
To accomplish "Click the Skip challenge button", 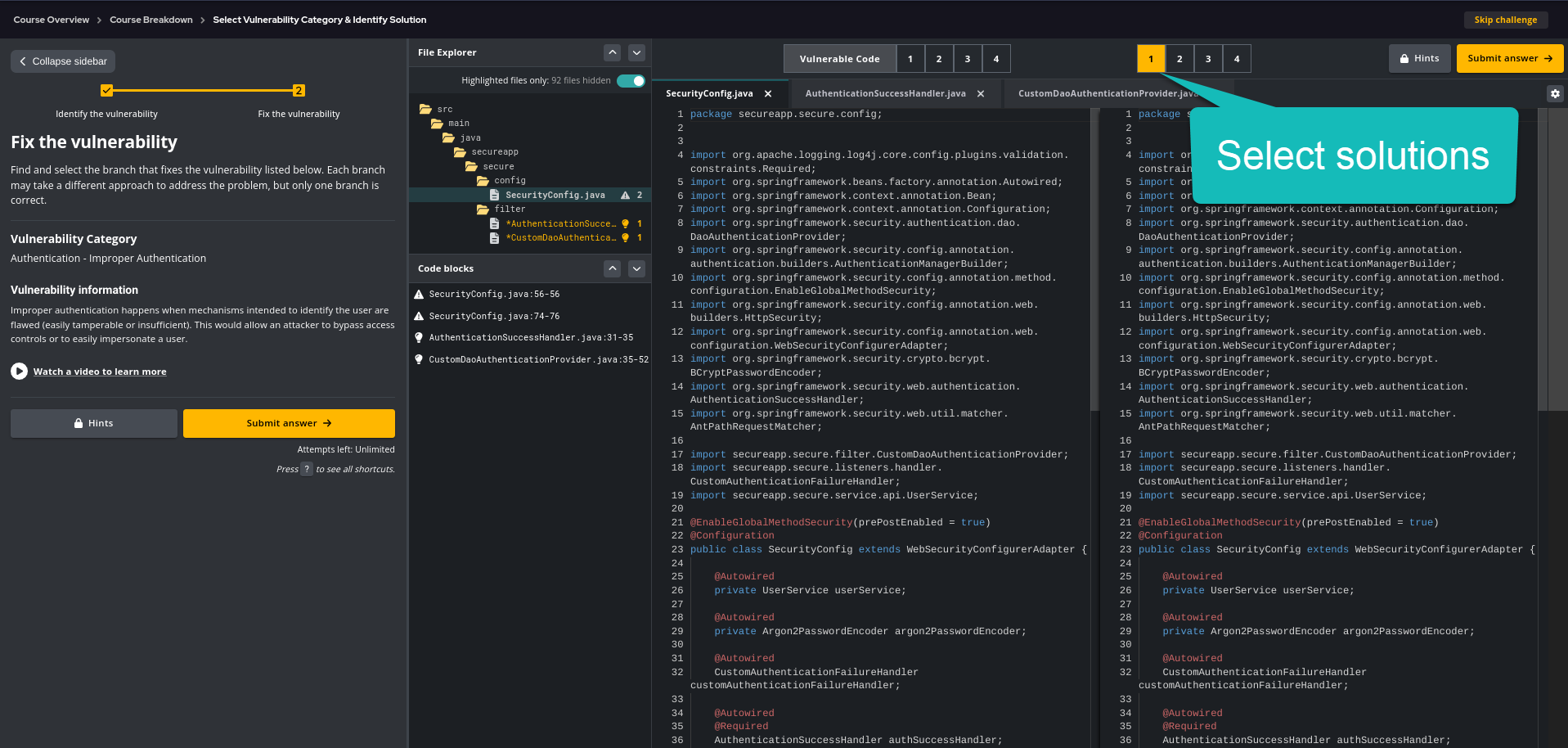I will coord(1505,20).
